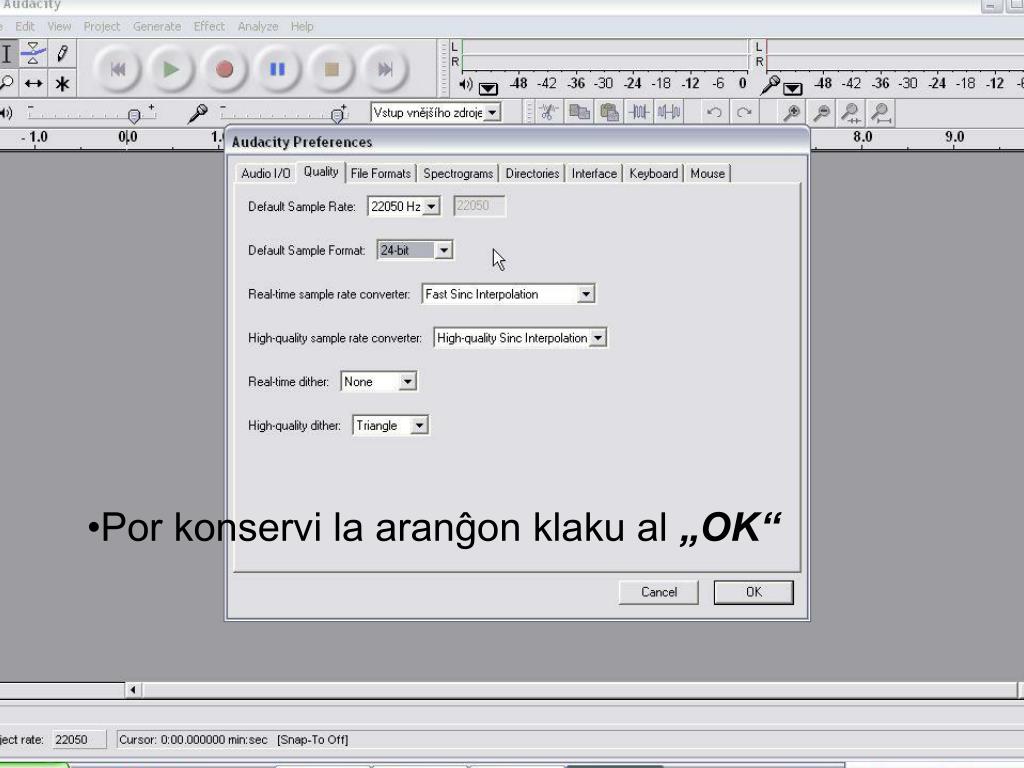This screenshot has height=768, width=1024.
Task: Click the Skip to End button
Action: [385, 69]
